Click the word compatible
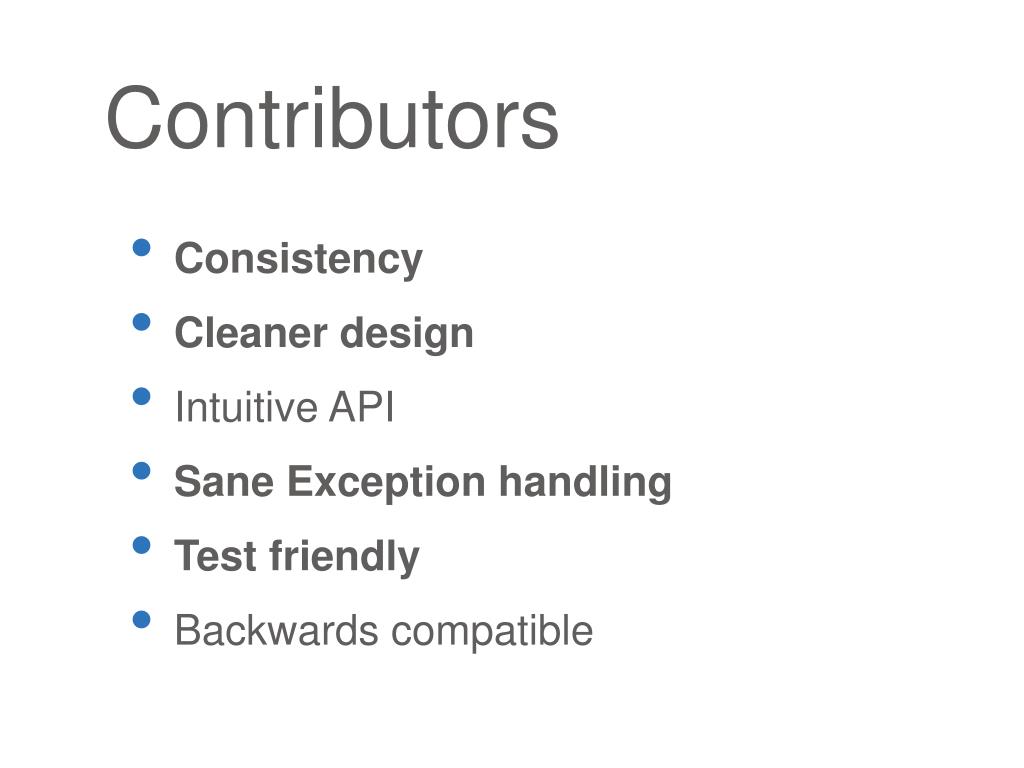The width and height of the screenshot is (1024, 768). point(492,632)
